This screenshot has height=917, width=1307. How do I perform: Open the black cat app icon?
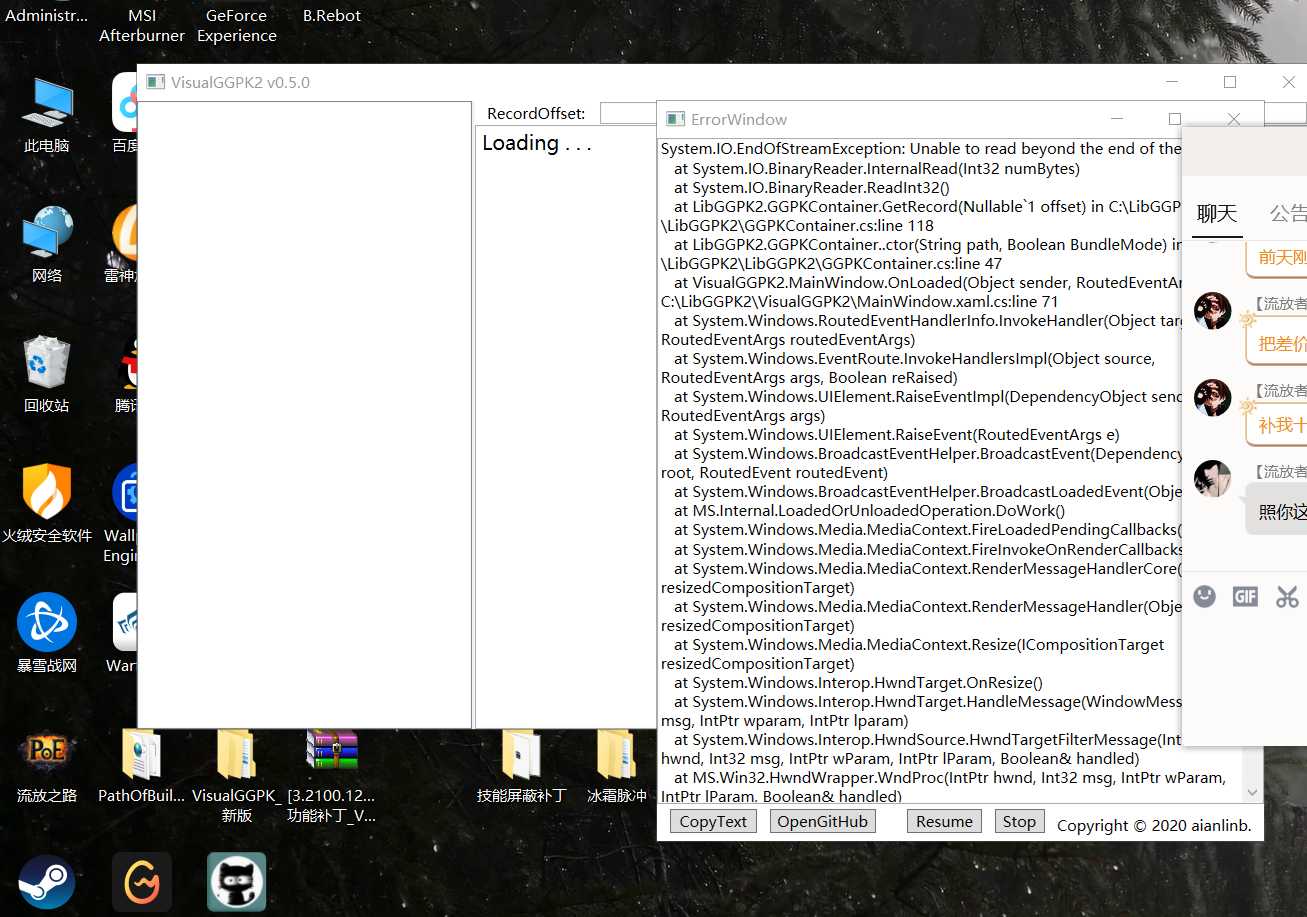click(236, 881)
